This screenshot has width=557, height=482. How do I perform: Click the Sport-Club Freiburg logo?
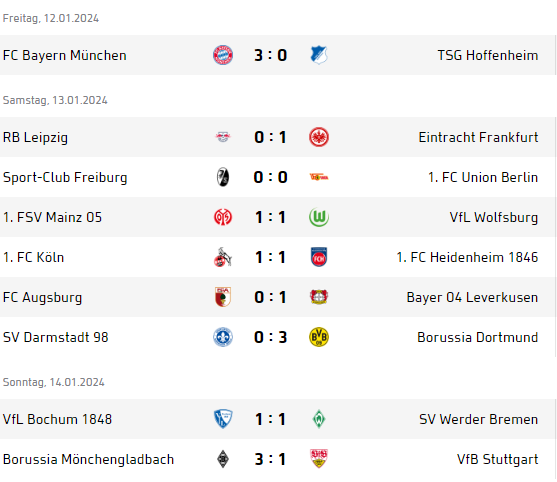click(x=223, y=177)
